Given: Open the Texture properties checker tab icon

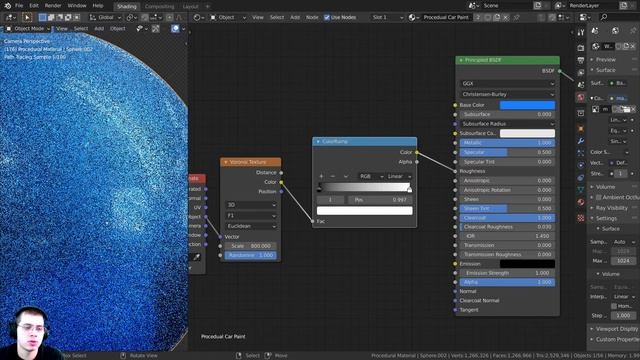Looking at the screenshot, I should point(581,218).
